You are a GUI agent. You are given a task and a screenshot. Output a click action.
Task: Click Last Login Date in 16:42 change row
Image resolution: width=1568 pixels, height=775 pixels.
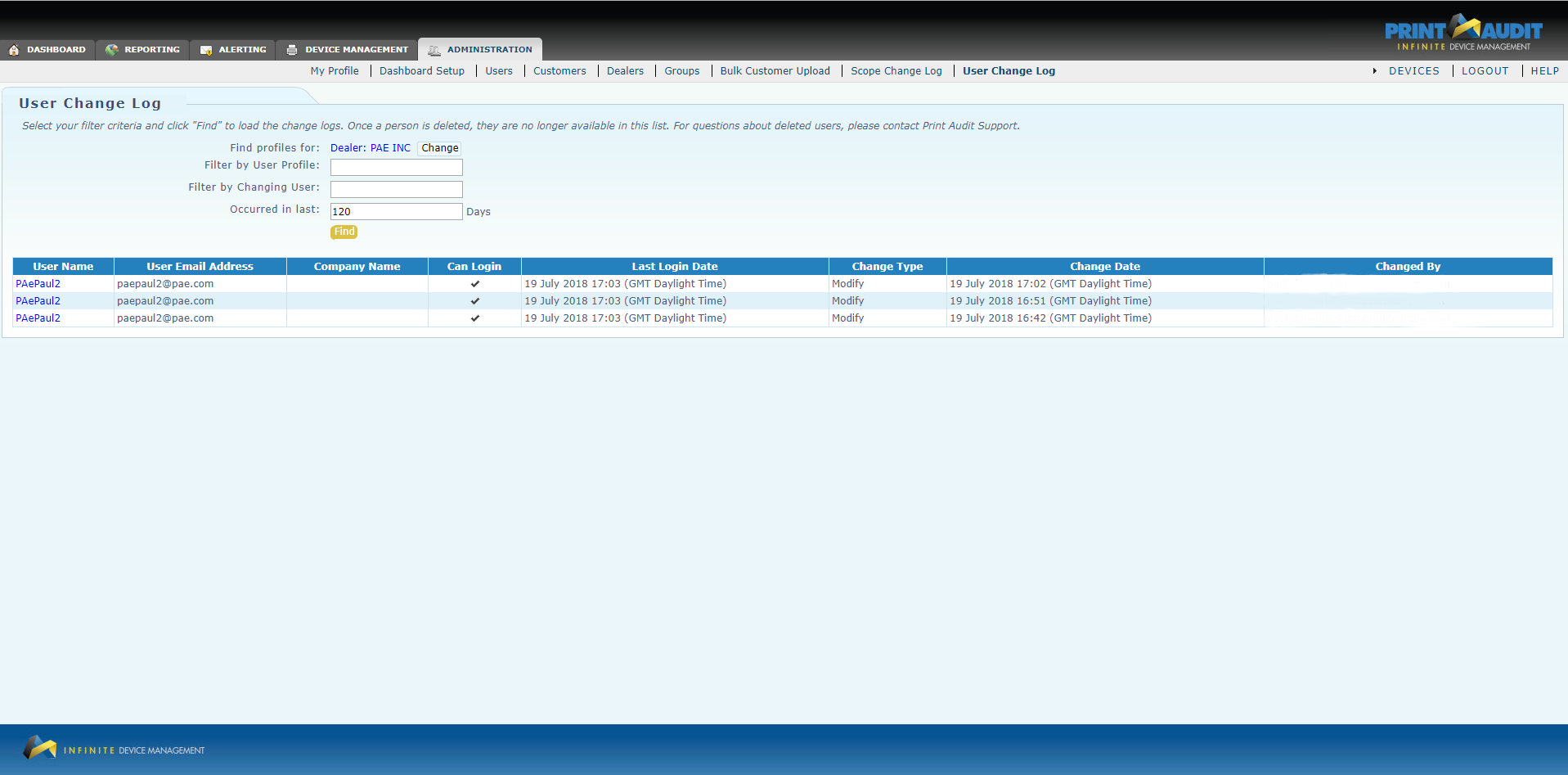(x=625, y=318)
